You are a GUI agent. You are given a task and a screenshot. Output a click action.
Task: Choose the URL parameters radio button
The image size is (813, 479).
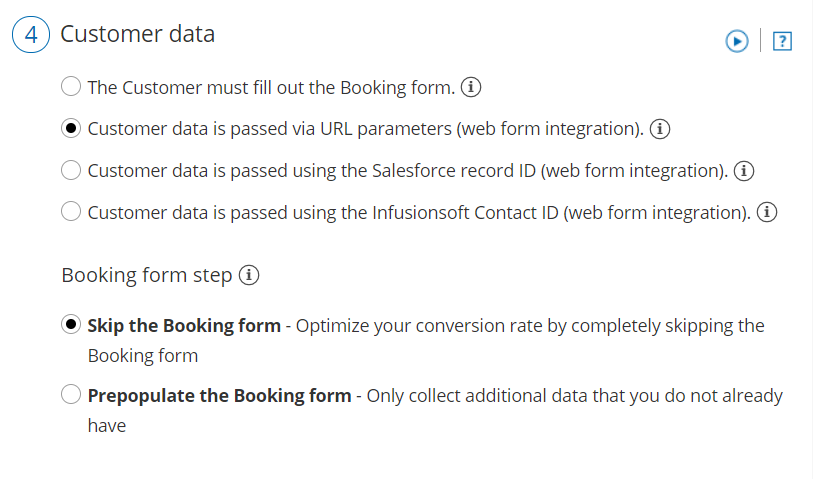pyautogui.click(x=71, y=129)
